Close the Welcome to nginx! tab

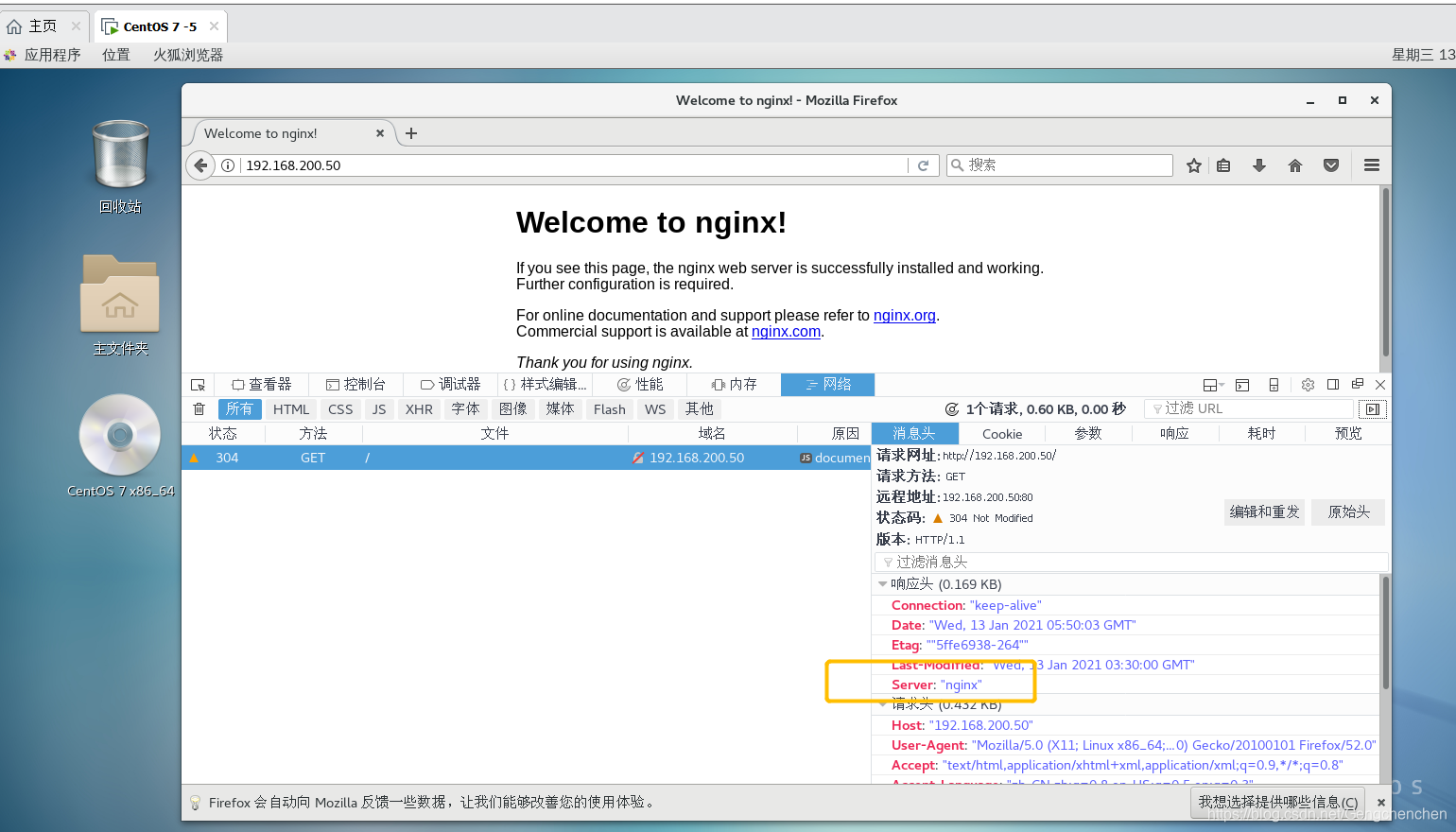click(380, 133)
